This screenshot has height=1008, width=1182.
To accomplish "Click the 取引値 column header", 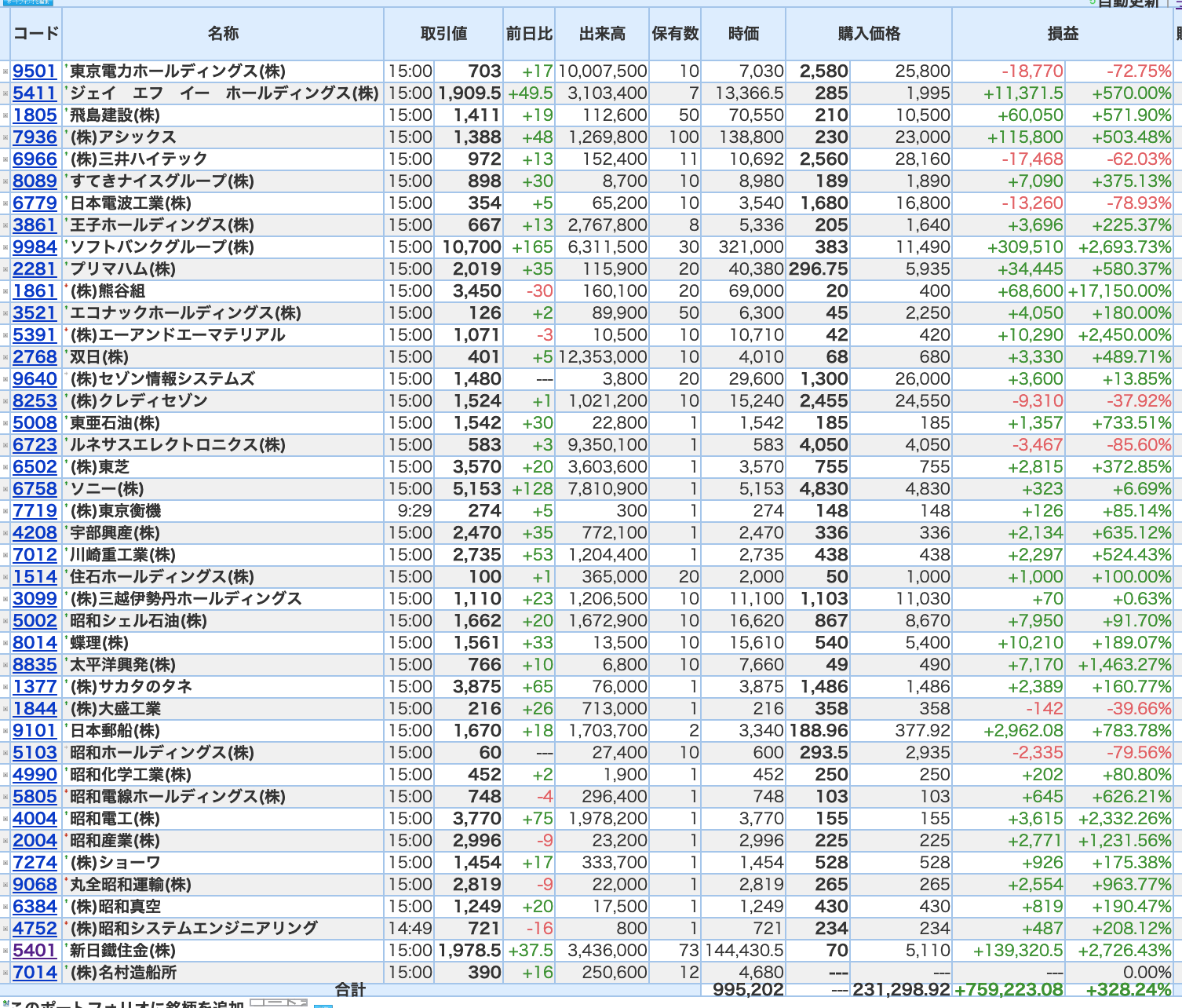I will coord(443,34).
